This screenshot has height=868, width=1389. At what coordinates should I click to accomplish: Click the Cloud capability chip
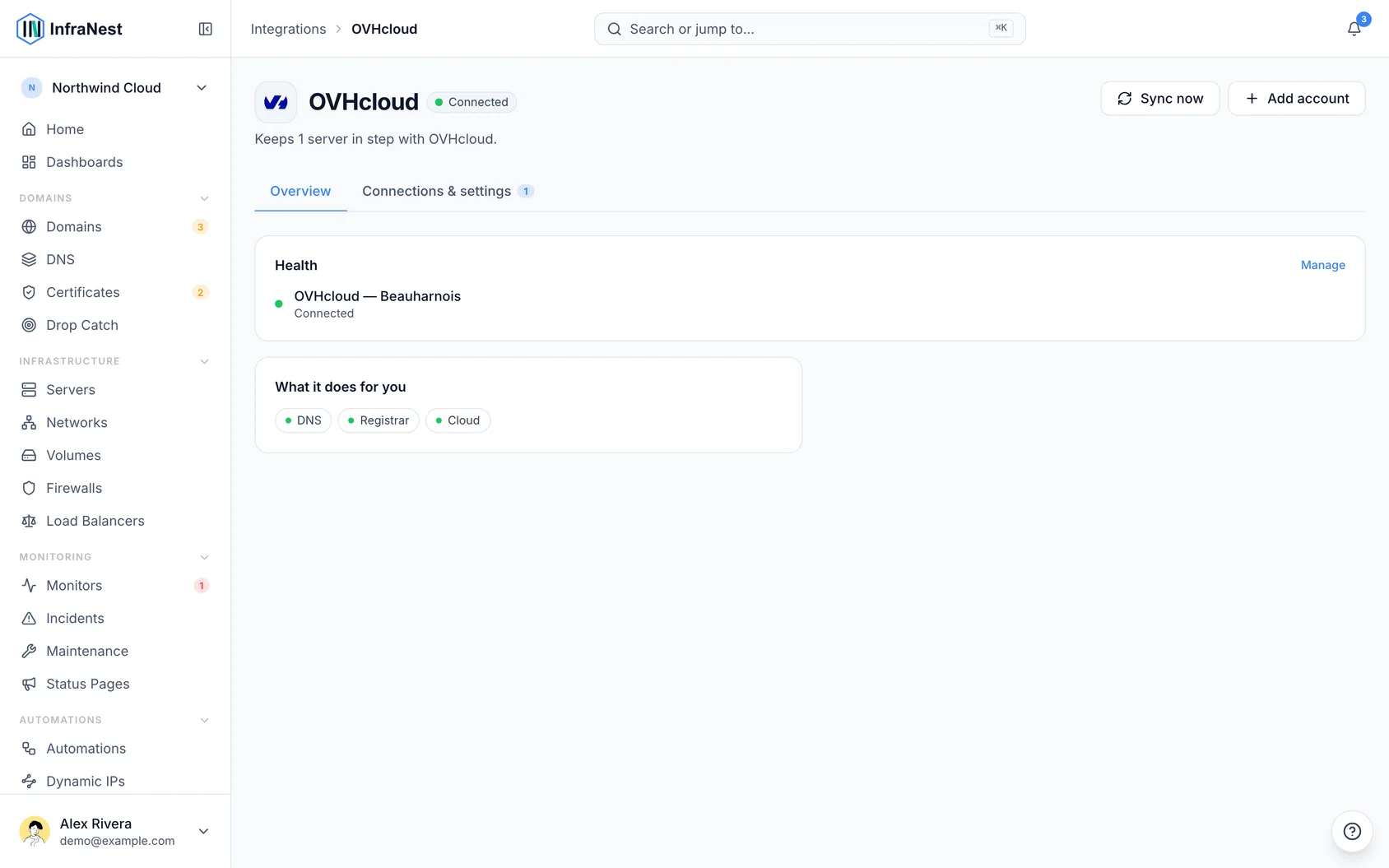click(458, 420)
